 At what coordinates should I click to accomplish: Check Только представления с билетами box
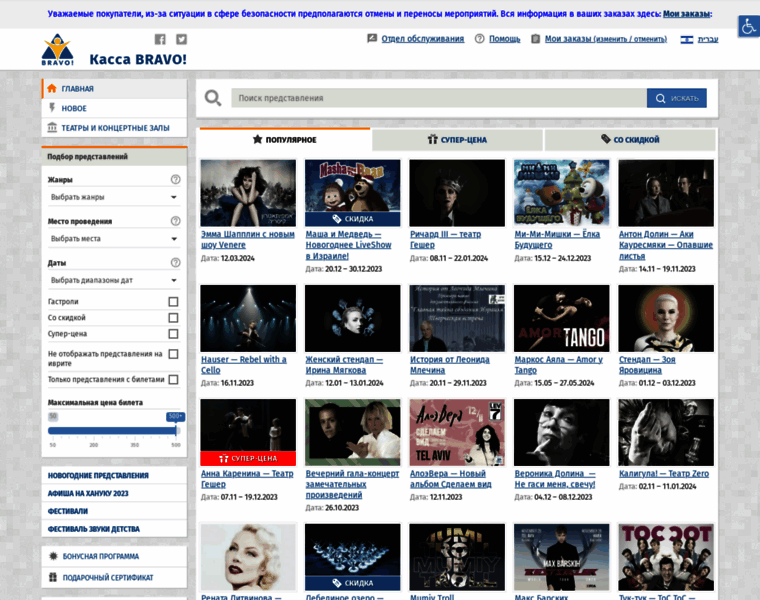173,379
